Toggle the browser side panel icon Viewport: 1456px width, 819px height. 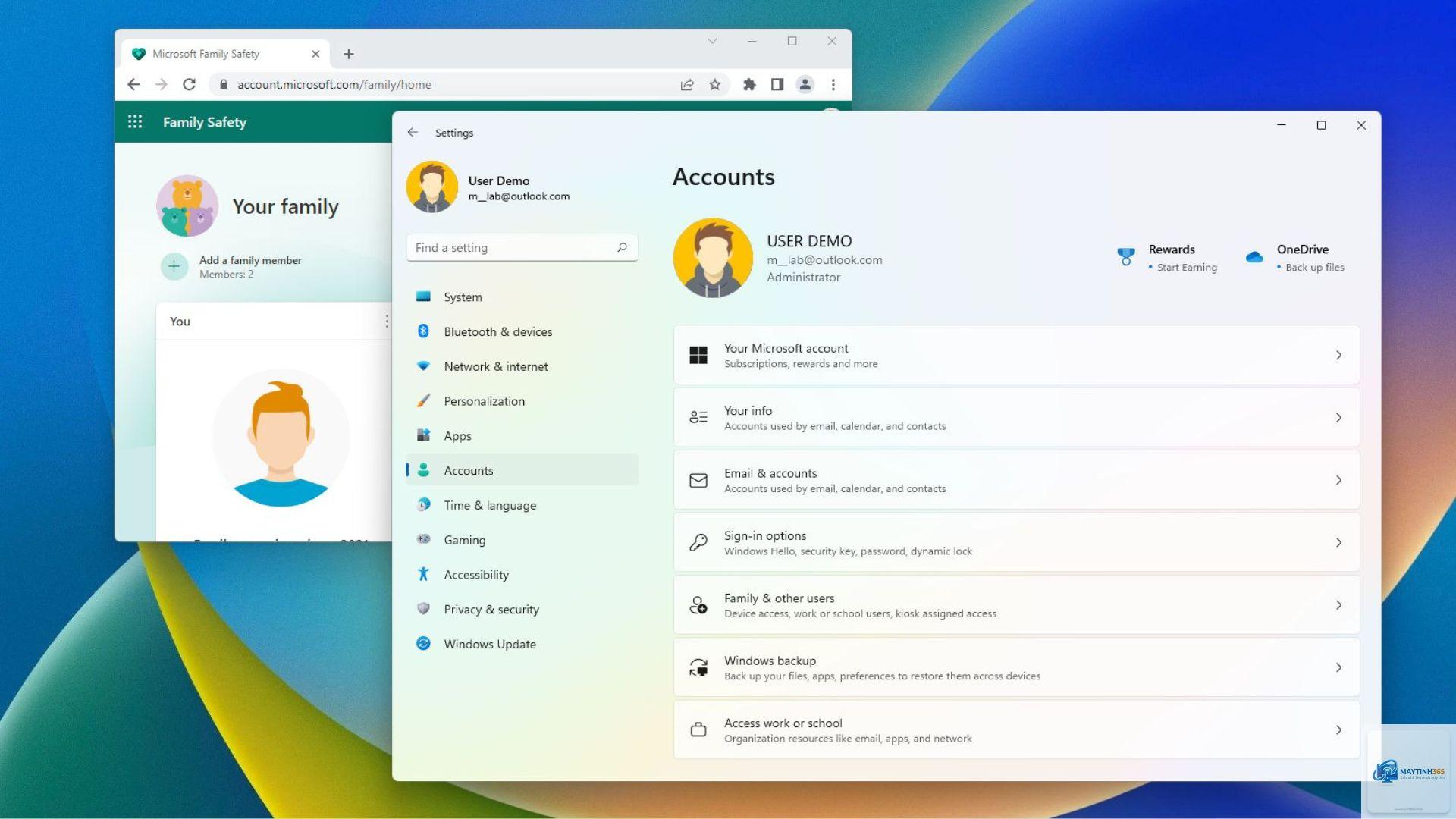point(777,84)
